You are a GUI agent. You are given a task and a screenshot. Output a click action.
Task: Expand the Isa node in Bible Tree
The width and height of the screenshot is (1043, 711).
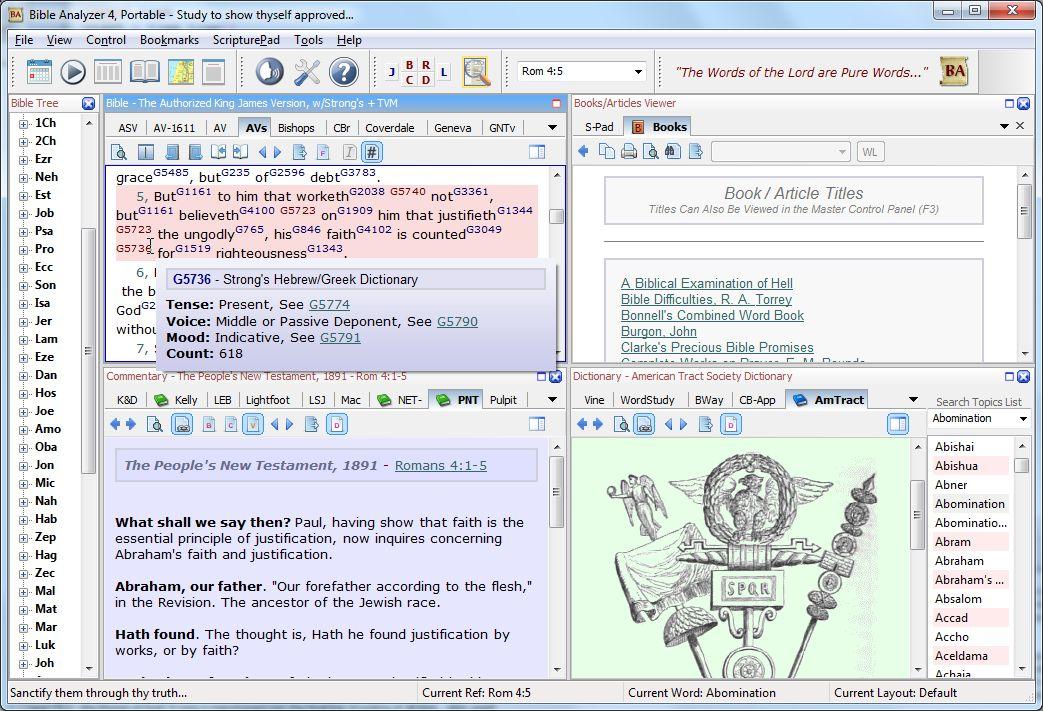click(23, 304)
